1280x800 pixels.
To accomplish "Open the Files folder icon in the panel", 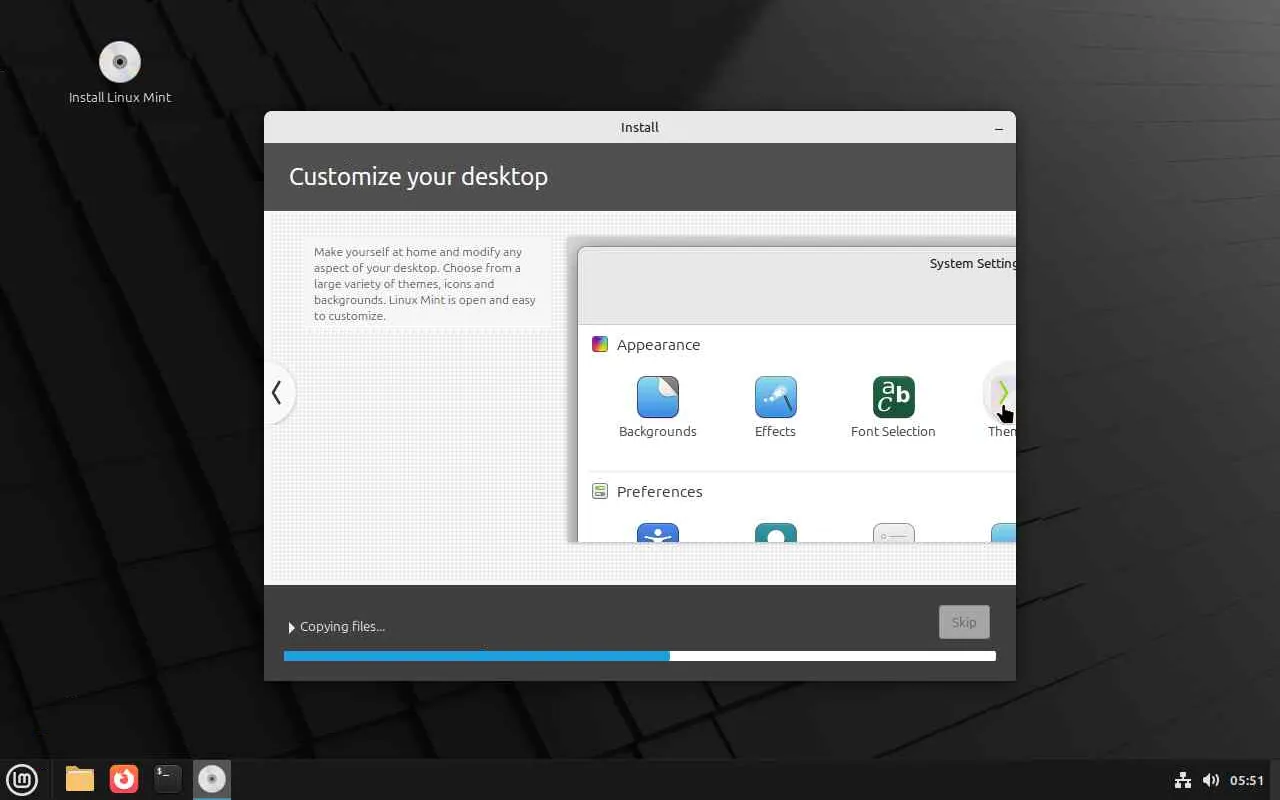I will click(x=80, y=779).
